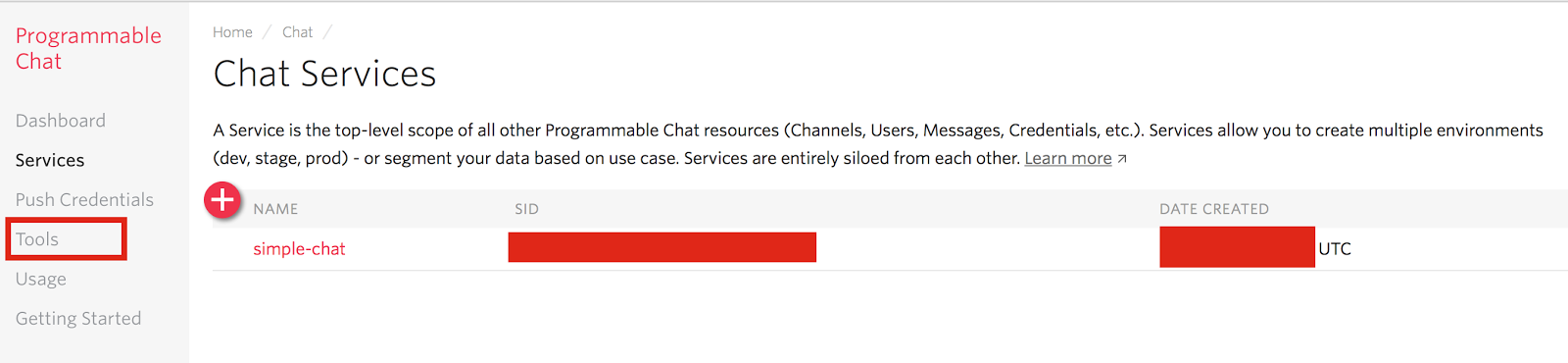Viewport: 1568px width, 363px height.
Task: Click the redacted SID value of simple-chat
Action: point(662,247)
